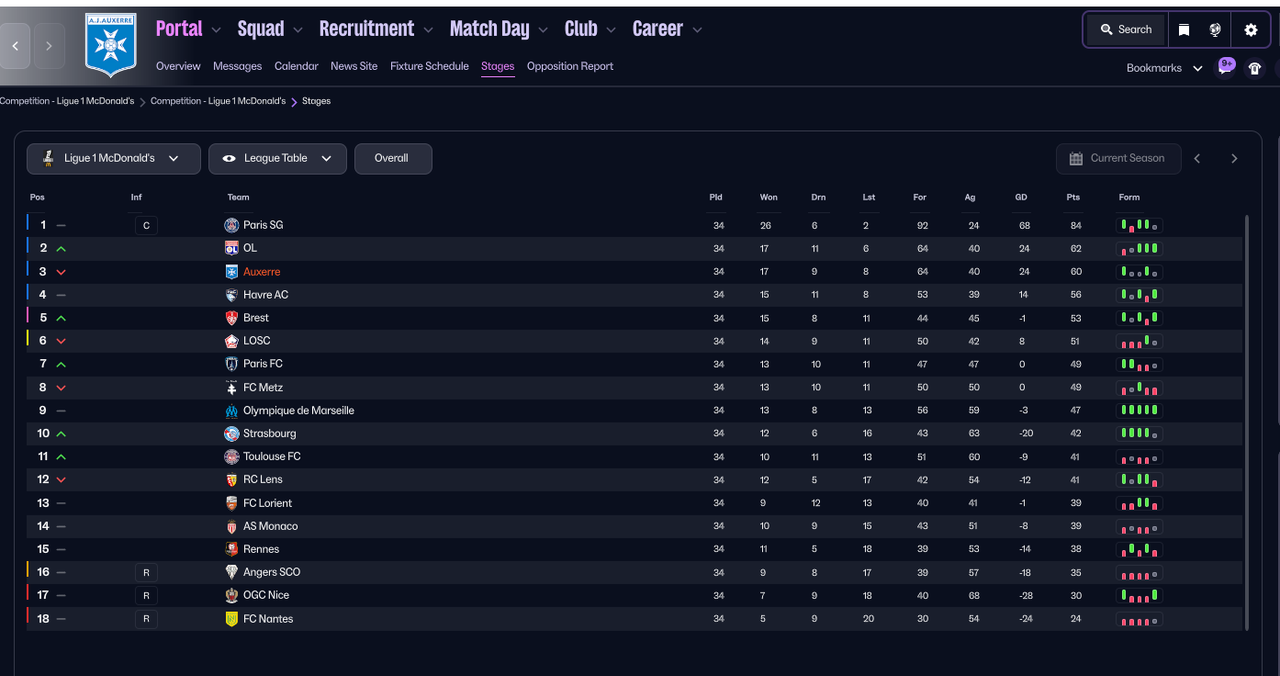The height and width of the screenshot is (676, 1280).
Task: Open the globe world icon
Action: (1215, 30)
